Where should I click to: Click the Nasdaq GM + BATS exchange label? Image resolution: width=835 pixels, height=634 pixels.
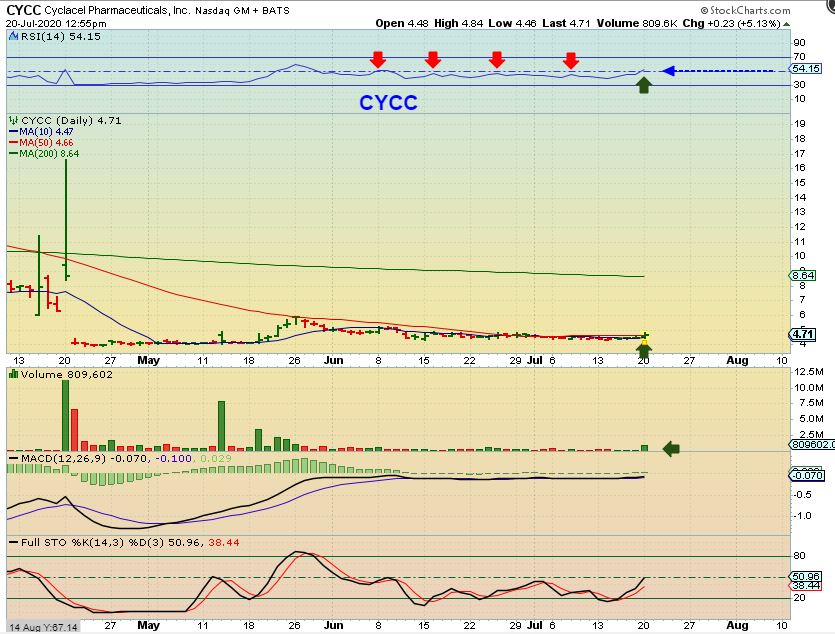click(242, 11)
